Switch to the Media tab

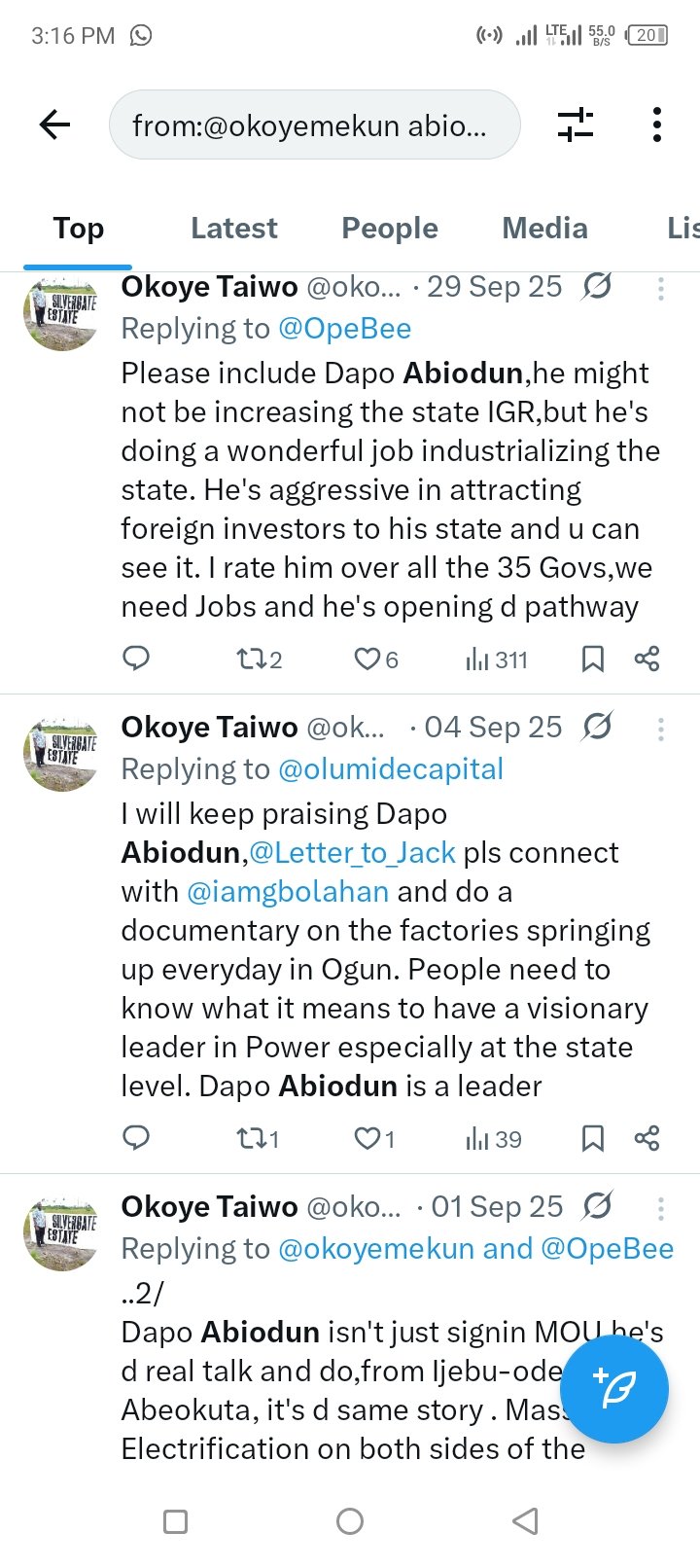tap(544, 229)
